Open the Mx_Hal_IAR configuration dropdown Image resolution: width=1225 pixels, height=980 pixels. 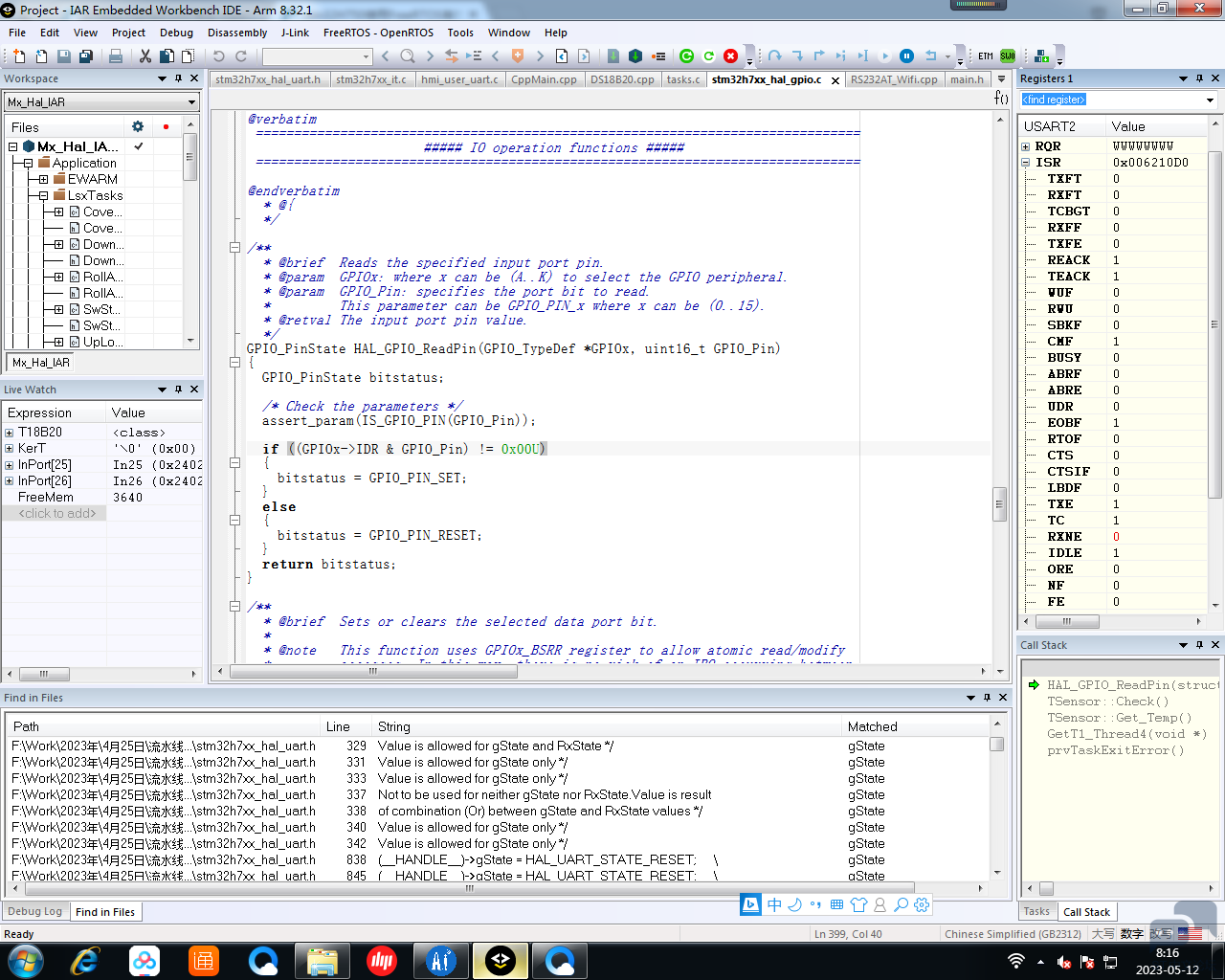coord(101,102)
